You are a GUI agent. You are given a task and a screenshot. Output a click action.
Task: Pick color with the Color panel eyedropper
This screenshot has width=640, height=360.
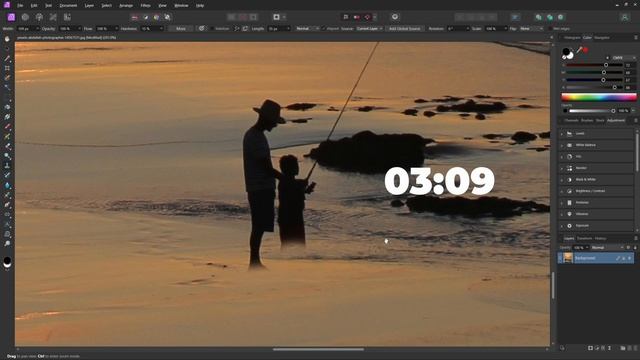579,50
